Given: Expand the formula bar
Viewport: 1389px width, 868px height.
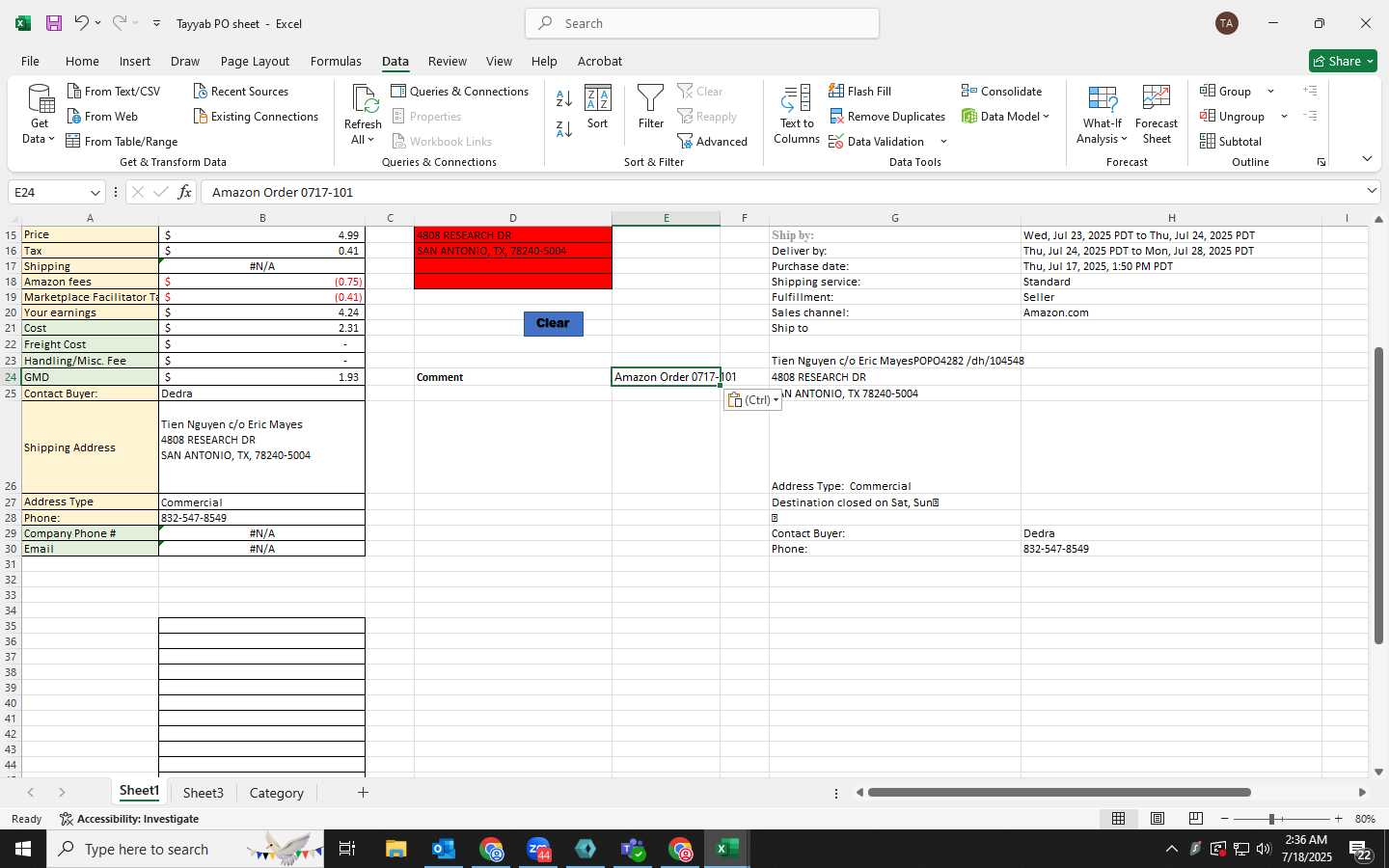Looking at the screenshot, I should (1372, 191).
